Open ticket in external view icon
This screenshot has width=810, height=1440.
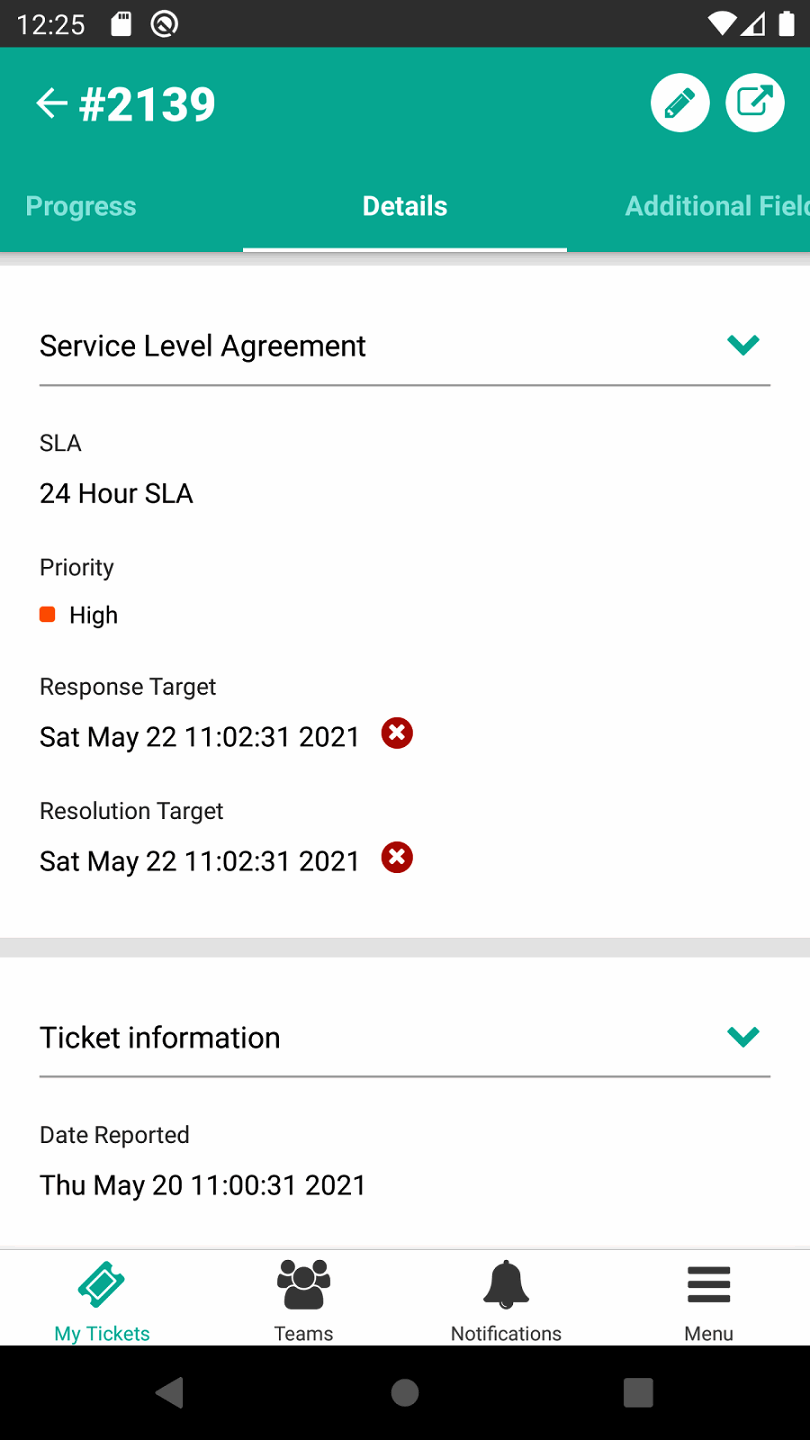755,103
